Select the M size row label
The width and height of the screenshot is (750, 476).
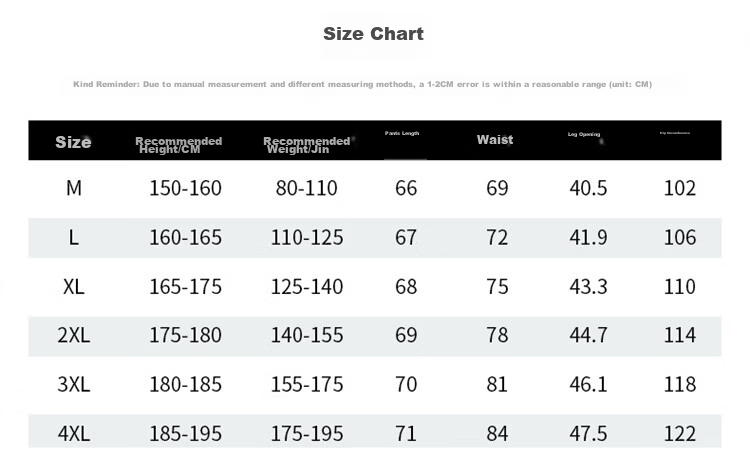74,188
